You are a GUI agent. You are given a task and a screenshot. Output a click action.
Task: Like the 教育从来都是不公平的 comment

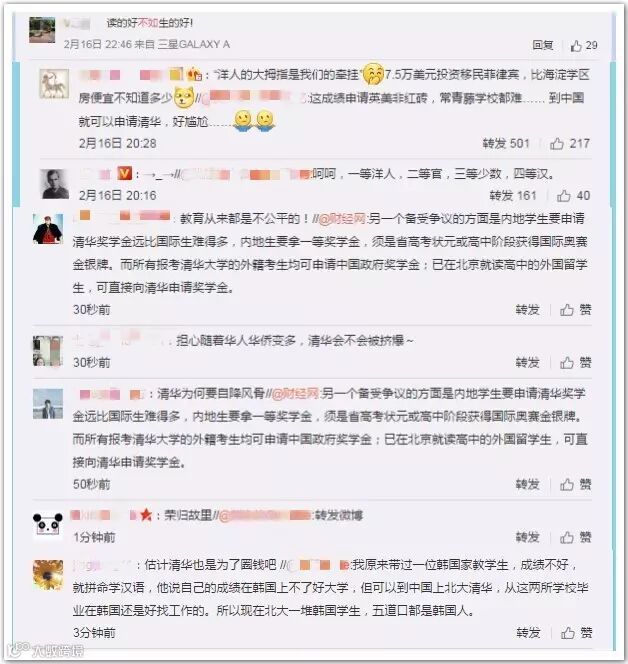pos(575,310)
